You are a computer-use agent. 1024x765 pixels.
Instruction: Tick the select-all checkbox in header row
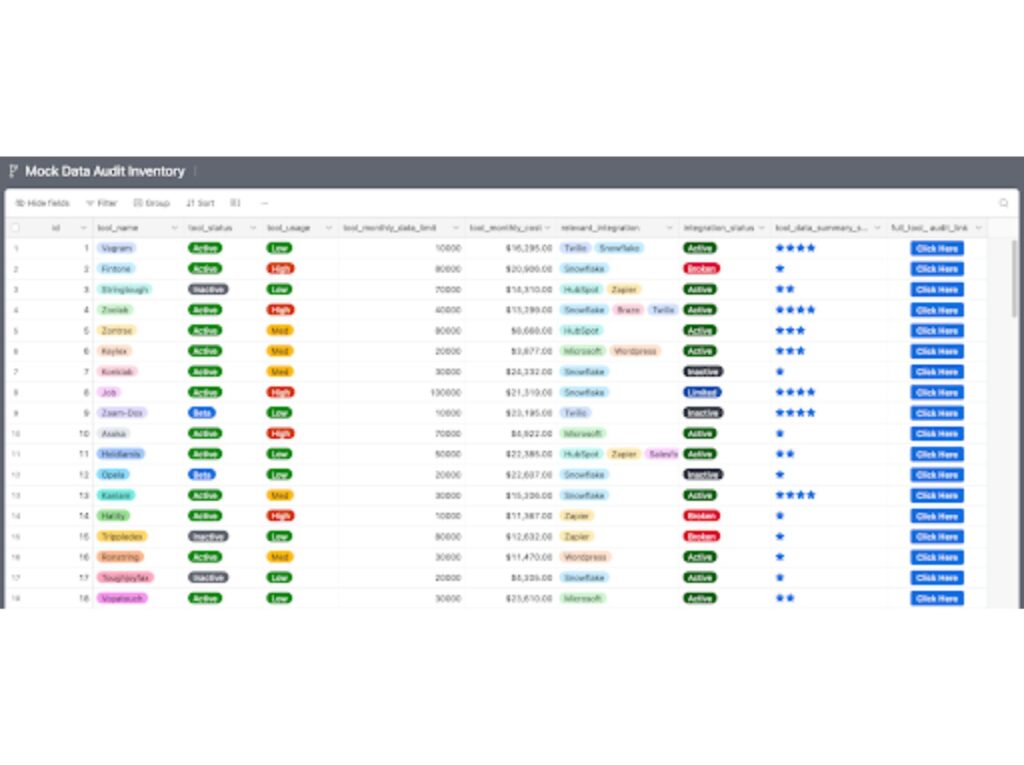click(x=14, y=228)
